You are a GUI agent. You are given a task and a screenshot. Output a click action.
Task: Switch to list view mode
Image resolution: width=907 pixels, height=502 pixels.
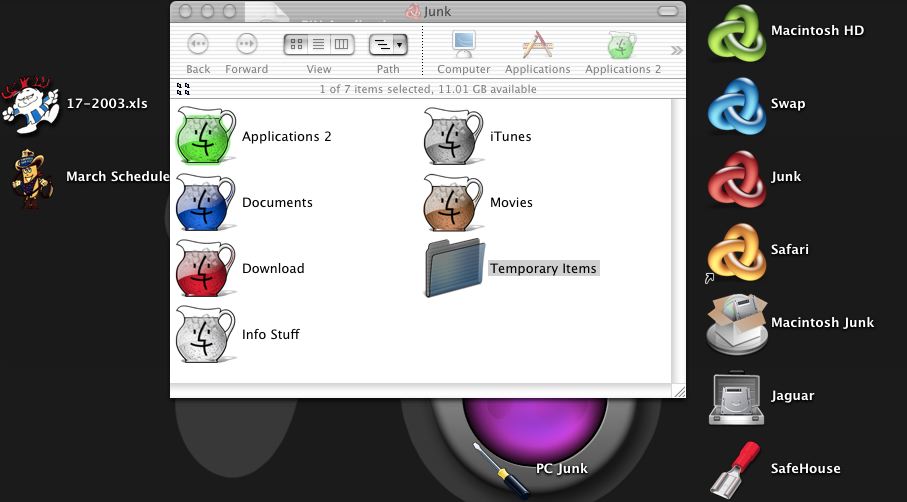[319, 44]
